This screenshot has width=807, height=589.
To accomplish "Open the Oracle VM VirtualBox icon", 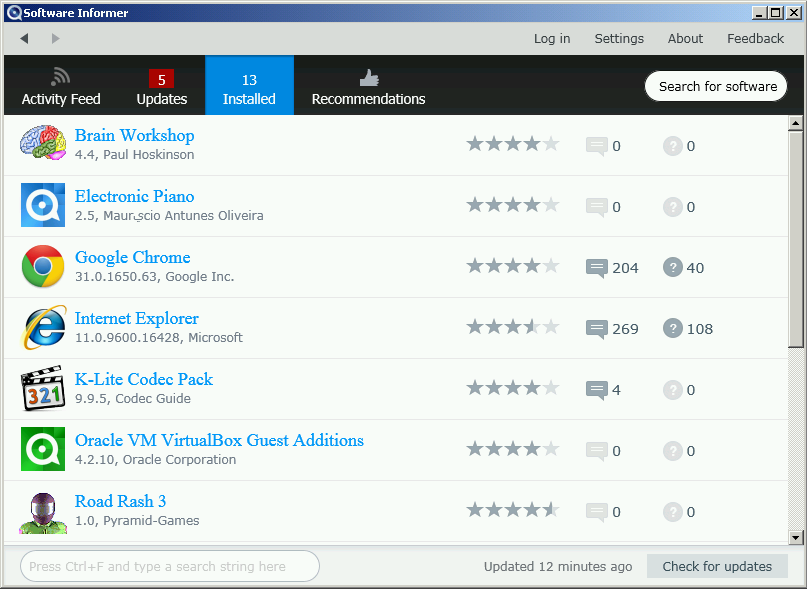I will (43, 449).
